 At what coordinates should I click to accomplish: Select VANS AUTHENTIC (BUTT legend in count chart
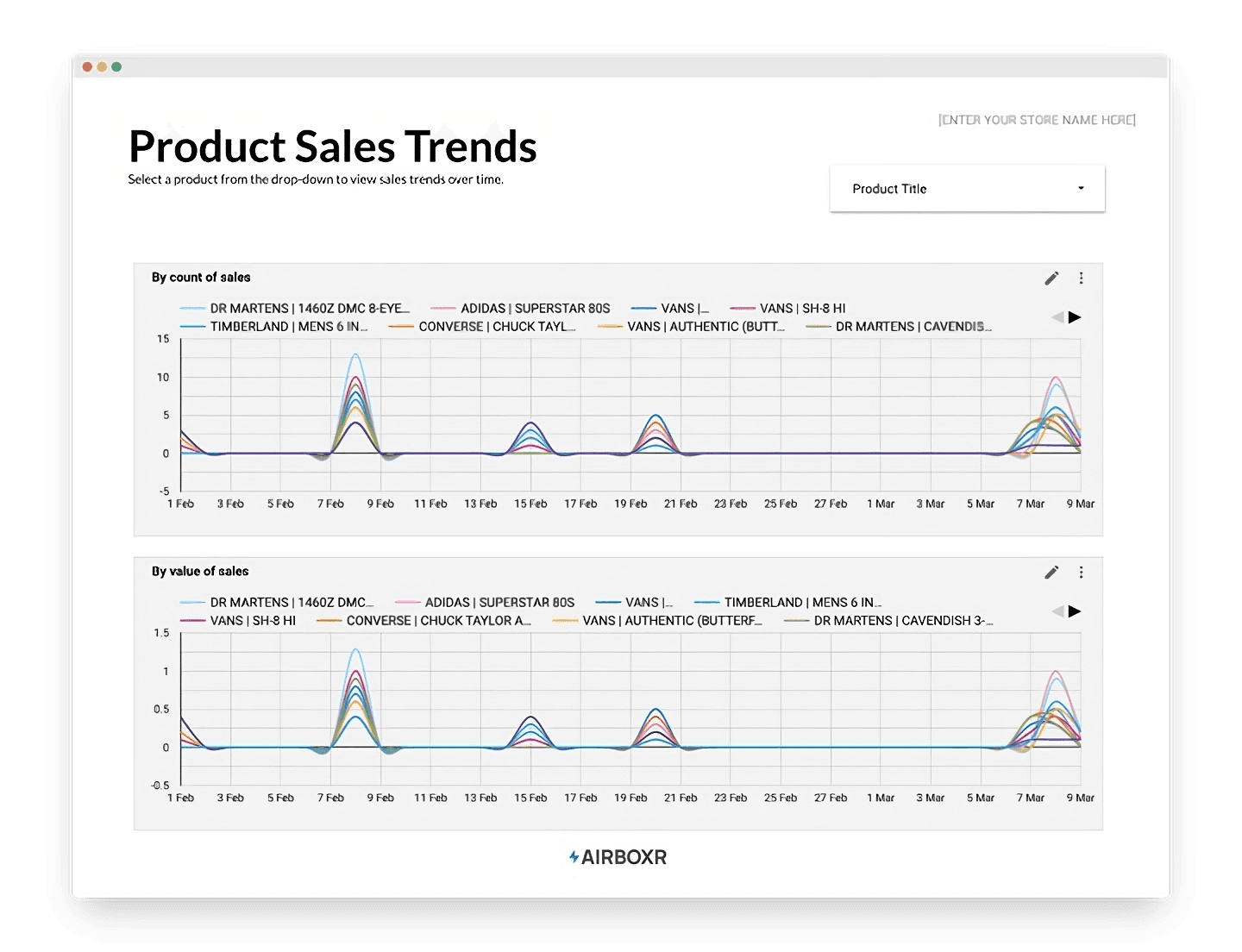[x=690, y=326]
